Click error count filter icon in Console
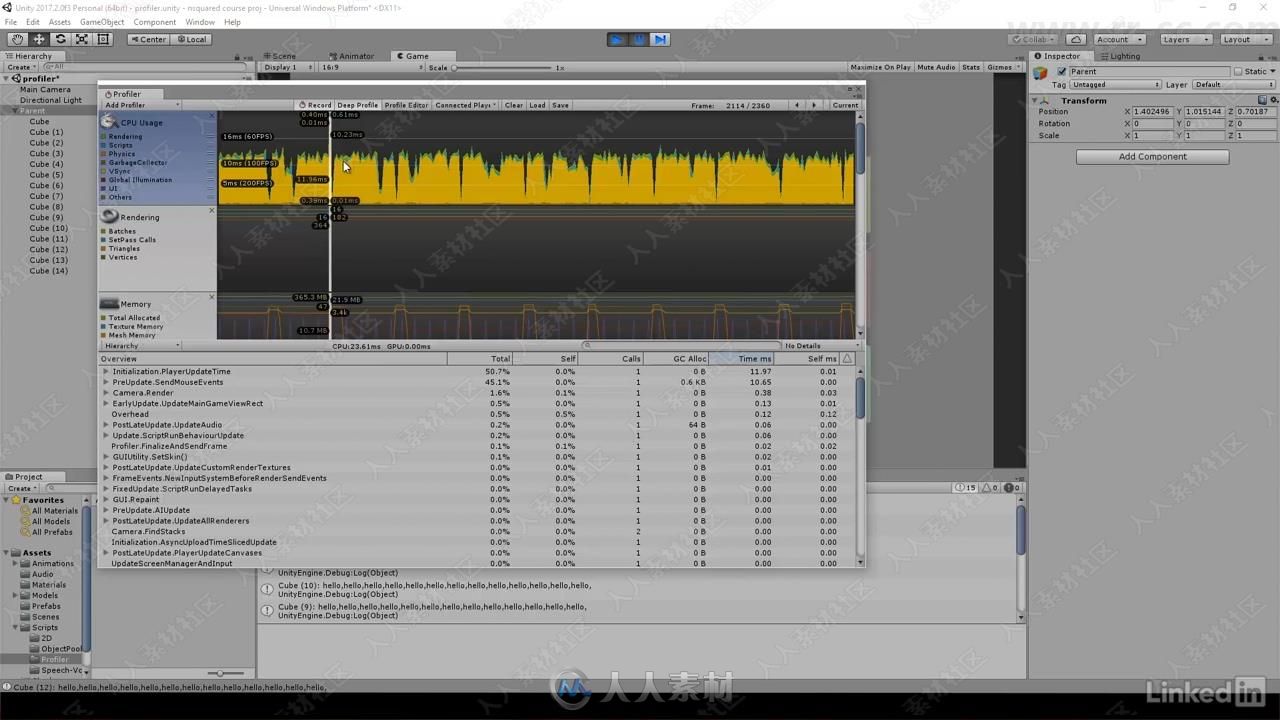 coord(1010,487)
